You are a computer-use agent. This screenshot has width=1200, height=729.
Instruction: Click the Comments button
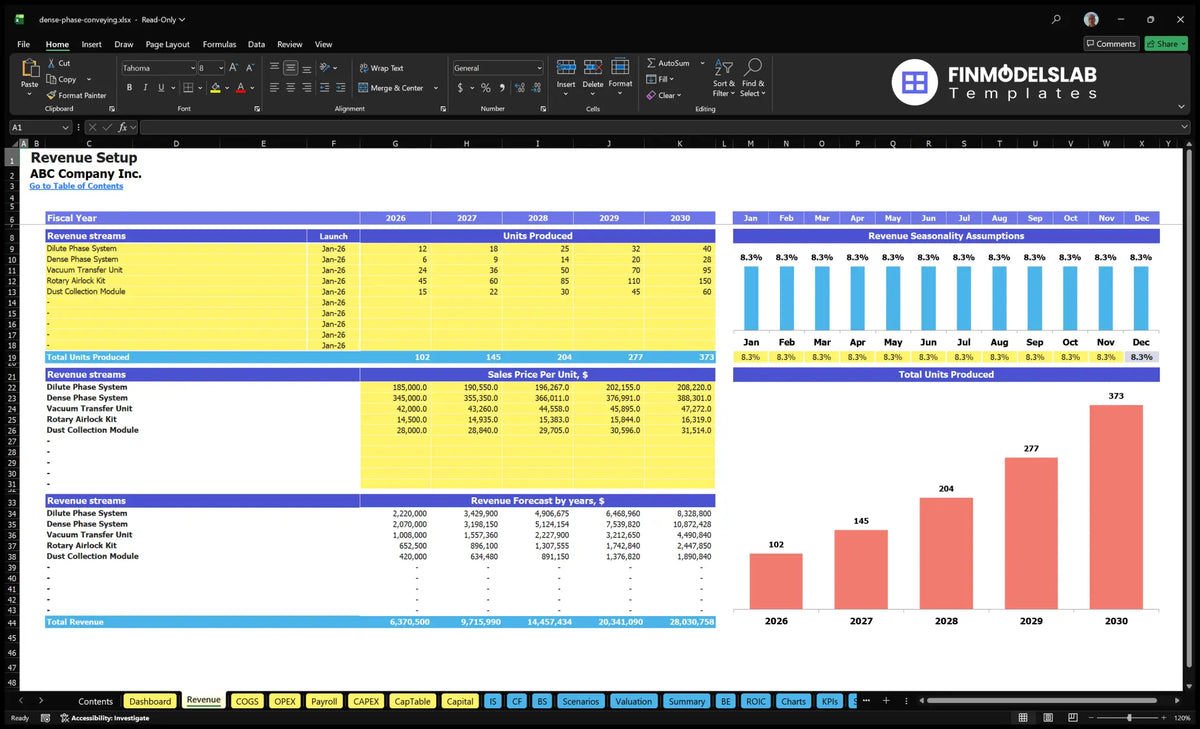(x=1111, y=44)
